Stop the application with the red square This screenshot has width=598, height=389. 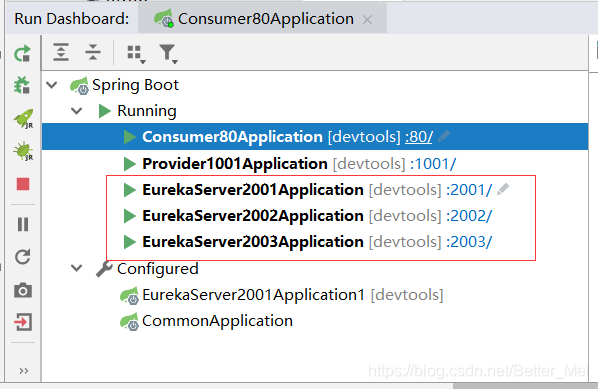pos(23,184)
